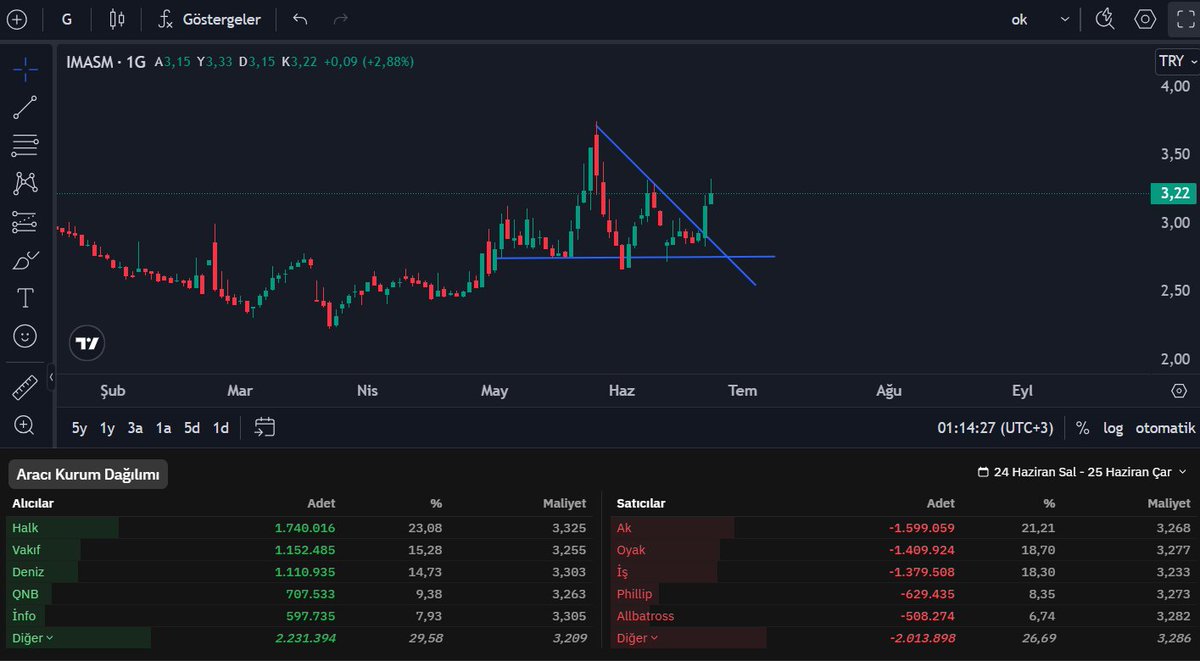The height and width of the screenshot is (661, 1200).
Task: Undo last chart action
Action: coord(300,19)
